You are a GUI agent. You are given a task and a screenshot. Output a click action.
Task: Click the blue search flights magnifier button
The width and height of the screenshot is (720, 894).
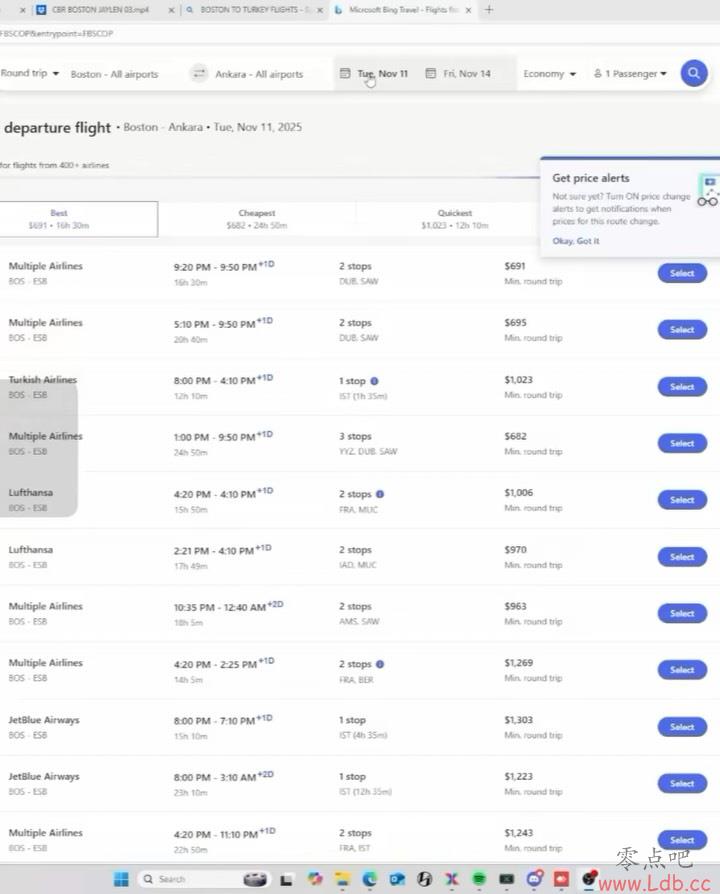coord(693,73)
